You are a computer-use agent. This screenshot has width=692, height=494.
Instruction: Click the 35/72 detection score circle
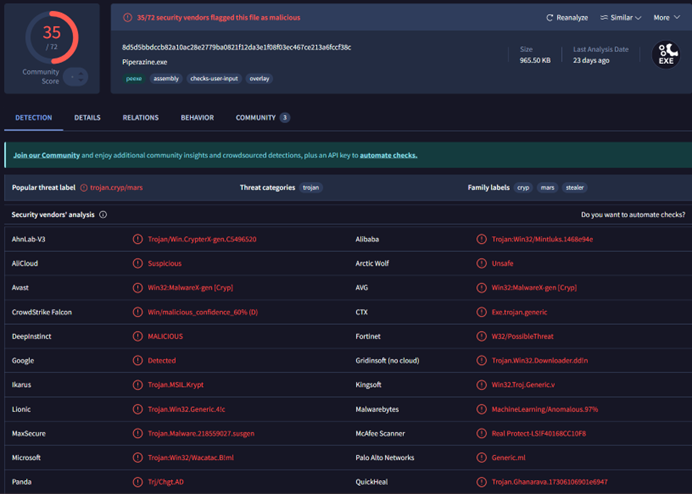click(x=52, y=38)
